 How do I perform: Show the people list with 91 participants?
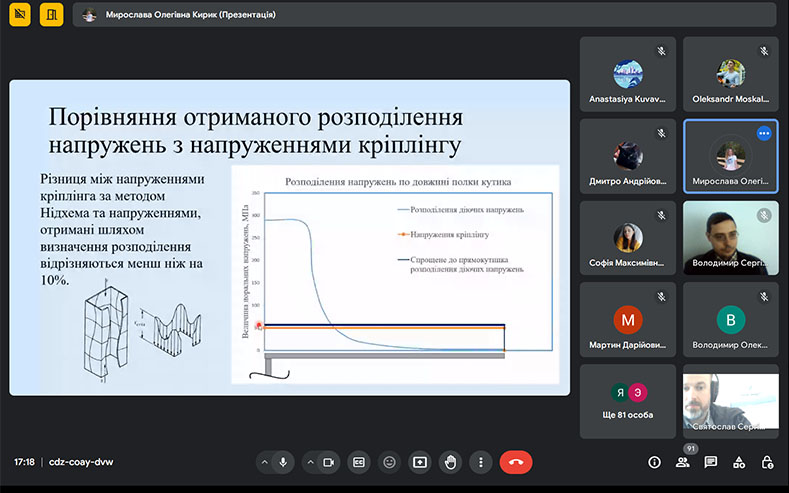click(683, 462)
